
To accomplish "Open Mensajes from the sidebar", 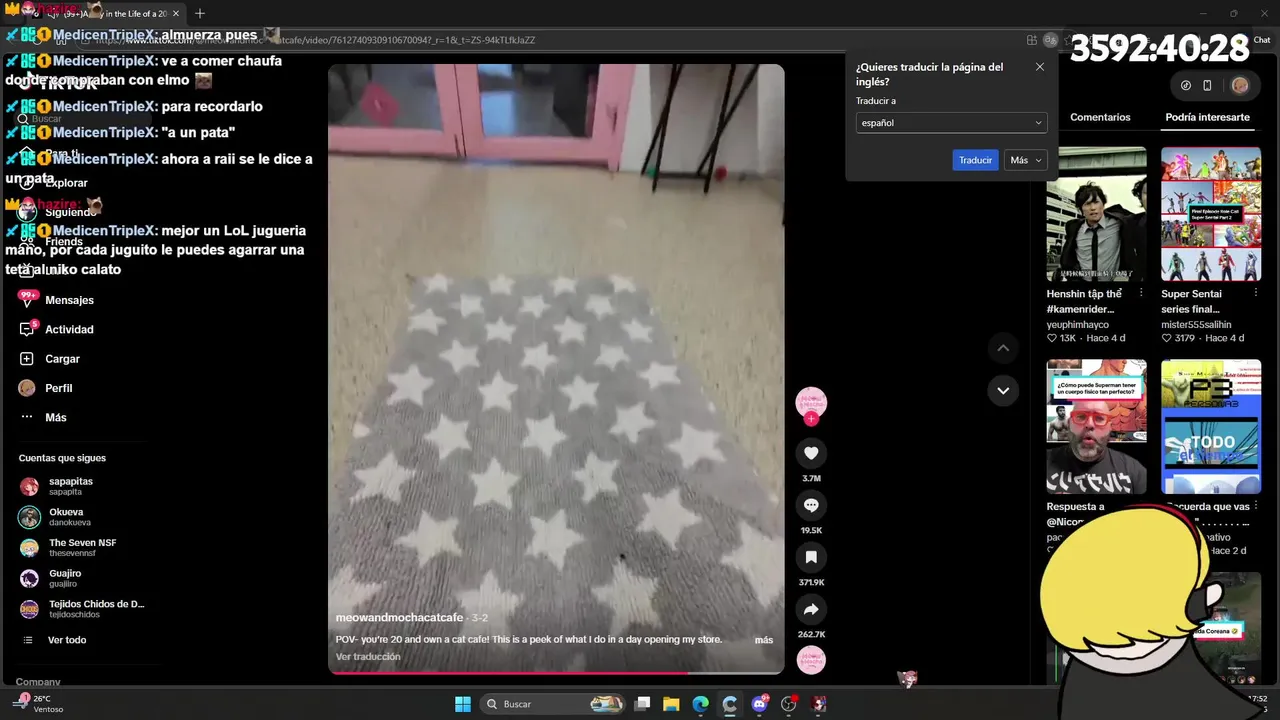I will pyautogui.click(x=70, y=300).
